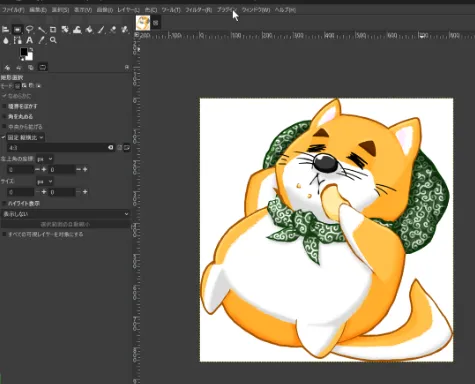The height and width of the screenshot is (384, 475).
Task: Enable the 中央から拡げる expand from center checkbox
Action: click(4, 127)
